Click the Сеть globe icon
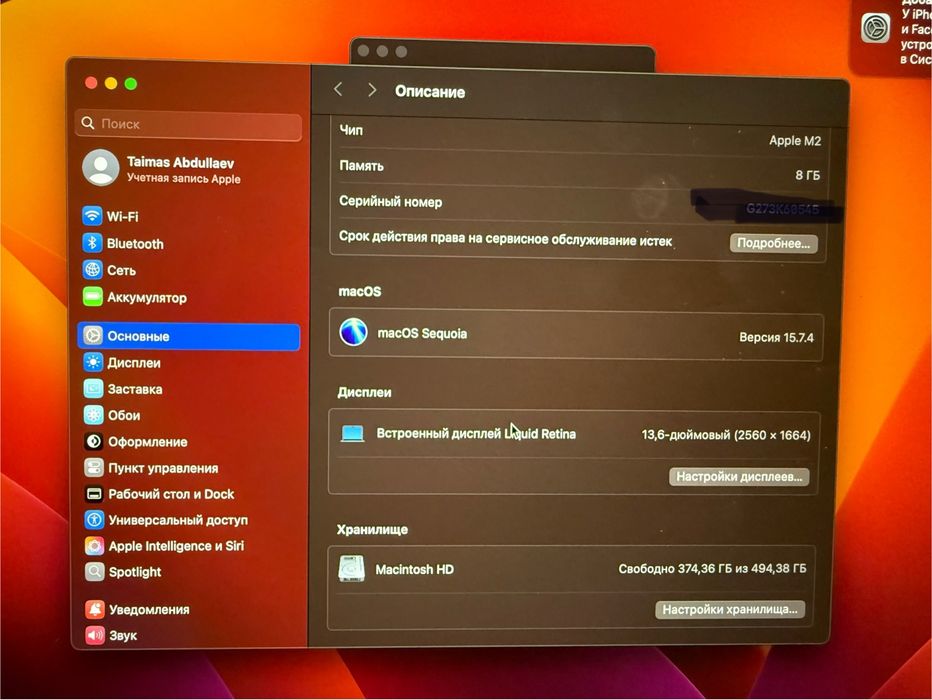 tap(93, 270)
